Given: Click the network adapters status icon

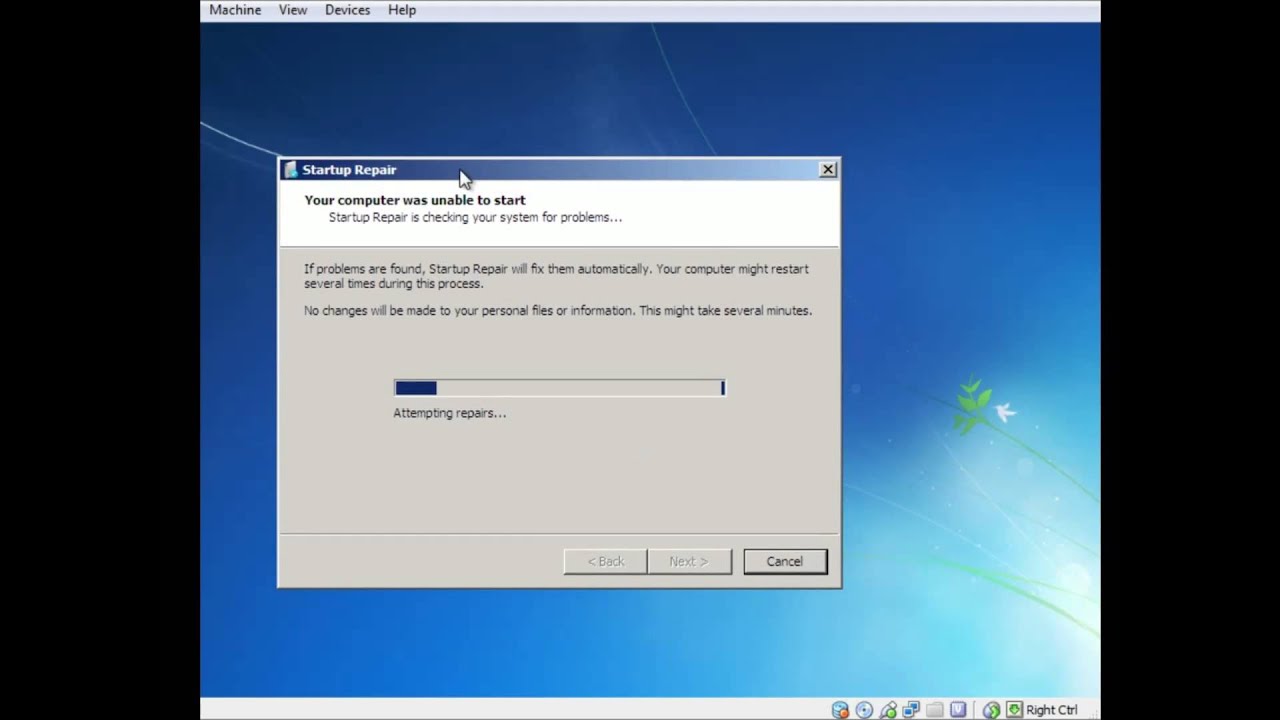Looking at the screenshot, I should click(x=911, y=710).
